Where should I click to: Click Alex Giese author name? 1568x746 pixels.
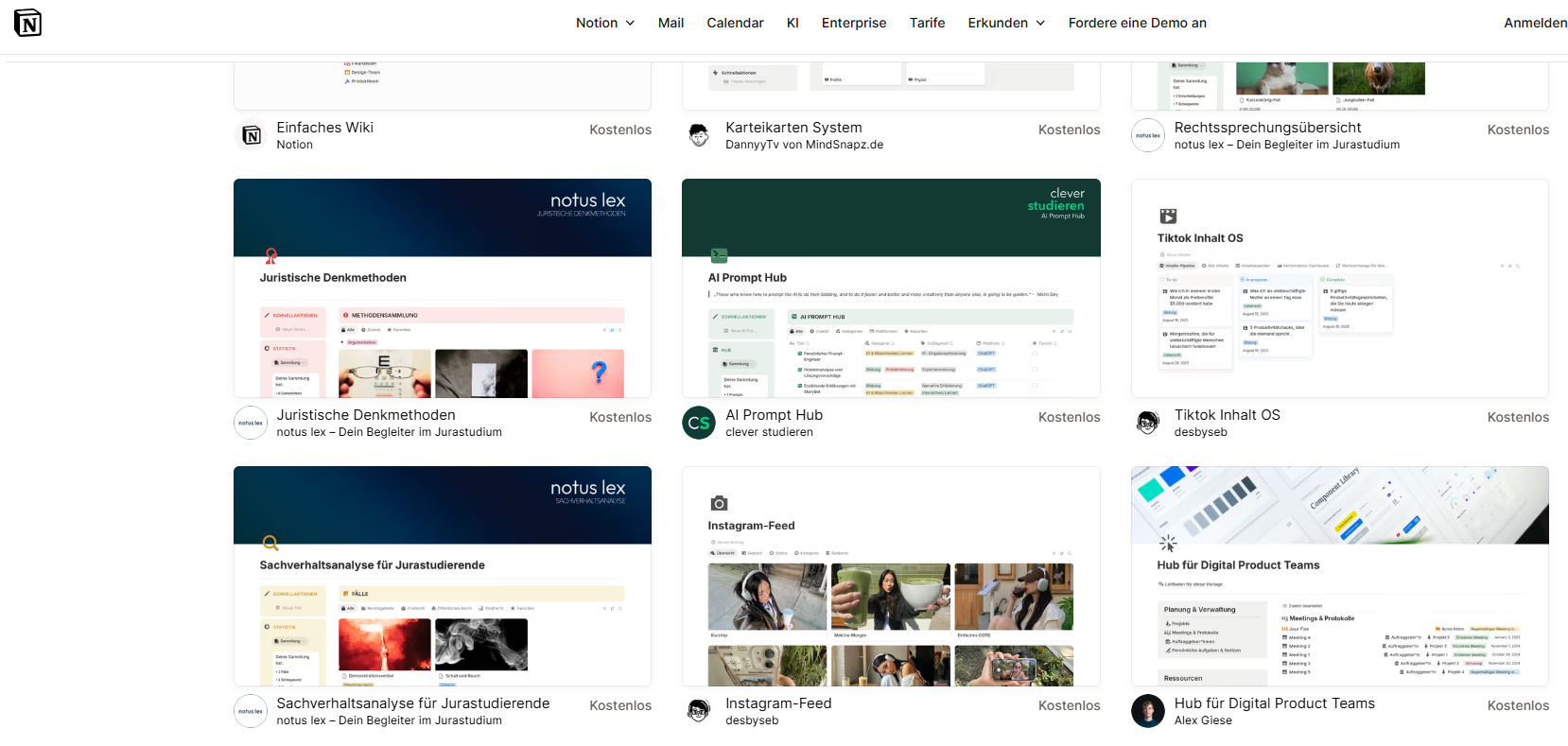(1203, 720)
